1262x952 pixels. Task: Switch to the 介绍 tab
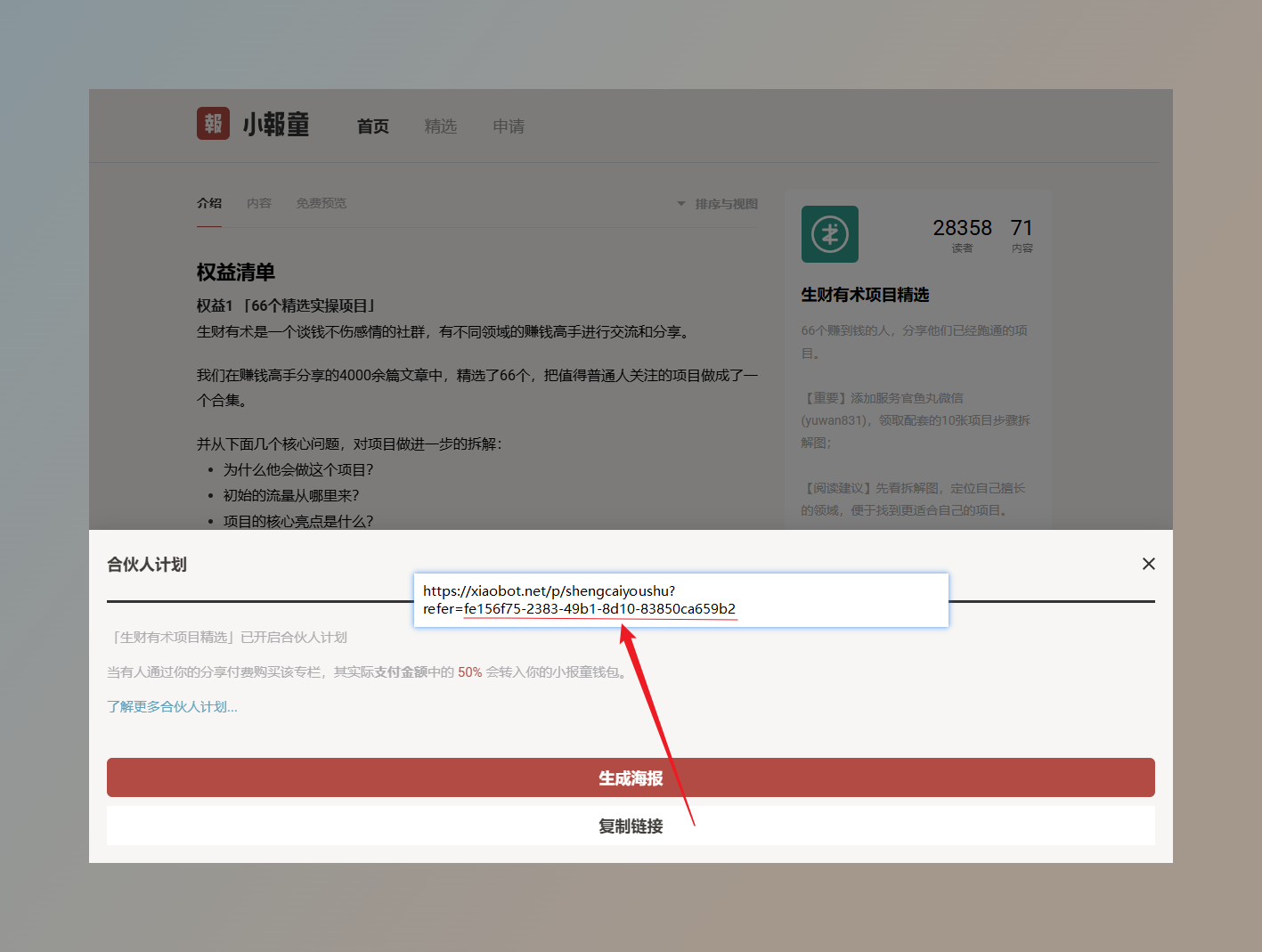(209, 203)
